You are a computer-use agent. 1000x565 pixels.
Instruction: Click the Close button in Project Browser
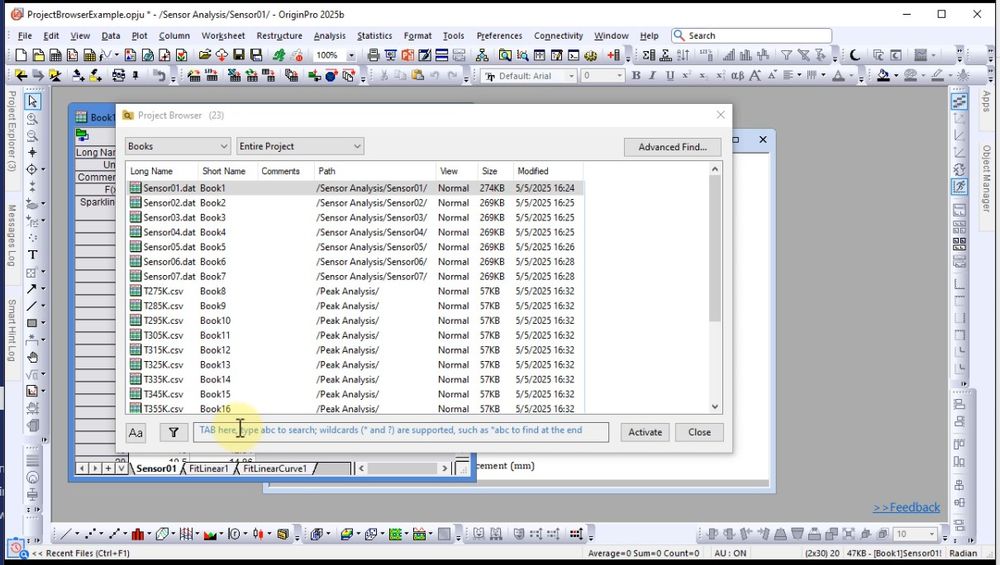pos(699,432)
